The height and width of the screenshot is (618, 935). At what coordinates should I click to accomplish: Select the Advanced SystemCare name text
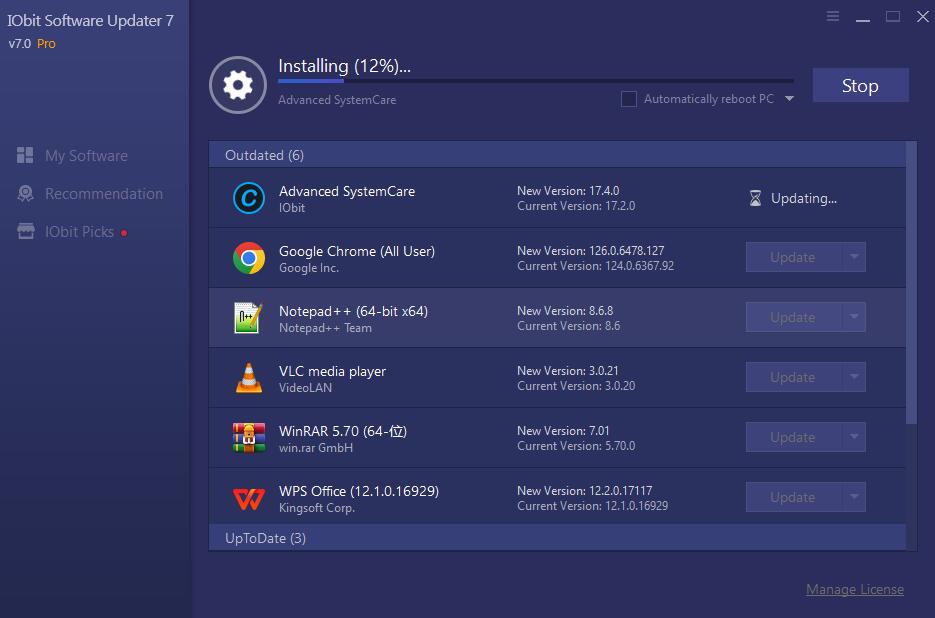click(346, 191)
